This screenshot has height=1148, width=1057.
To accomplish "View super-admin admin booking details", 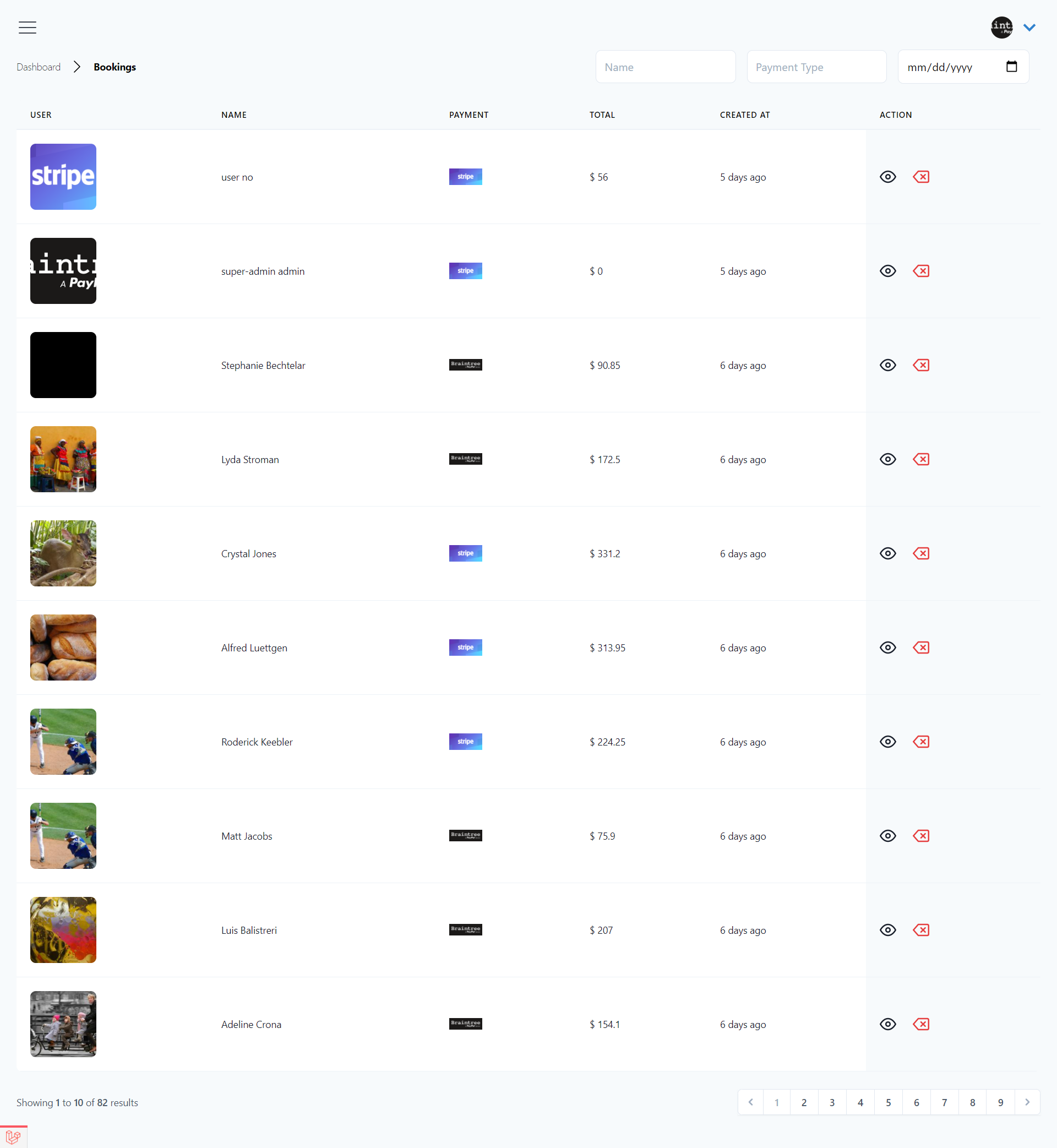I will click(x=887, y=271).
